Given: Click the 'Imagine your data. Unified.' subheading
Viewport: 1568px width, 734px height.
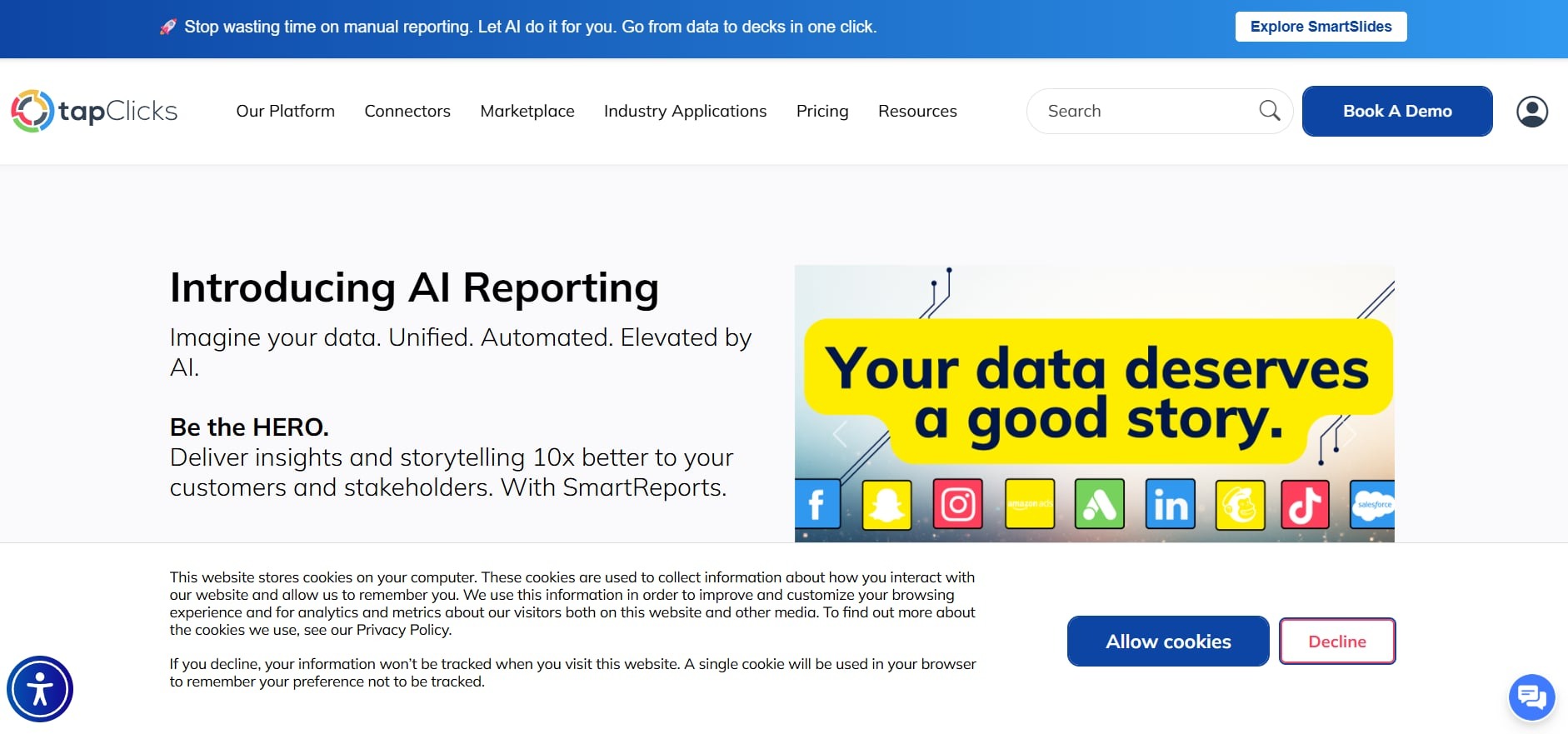Looking at the screenshot, I should coord(461,352).
